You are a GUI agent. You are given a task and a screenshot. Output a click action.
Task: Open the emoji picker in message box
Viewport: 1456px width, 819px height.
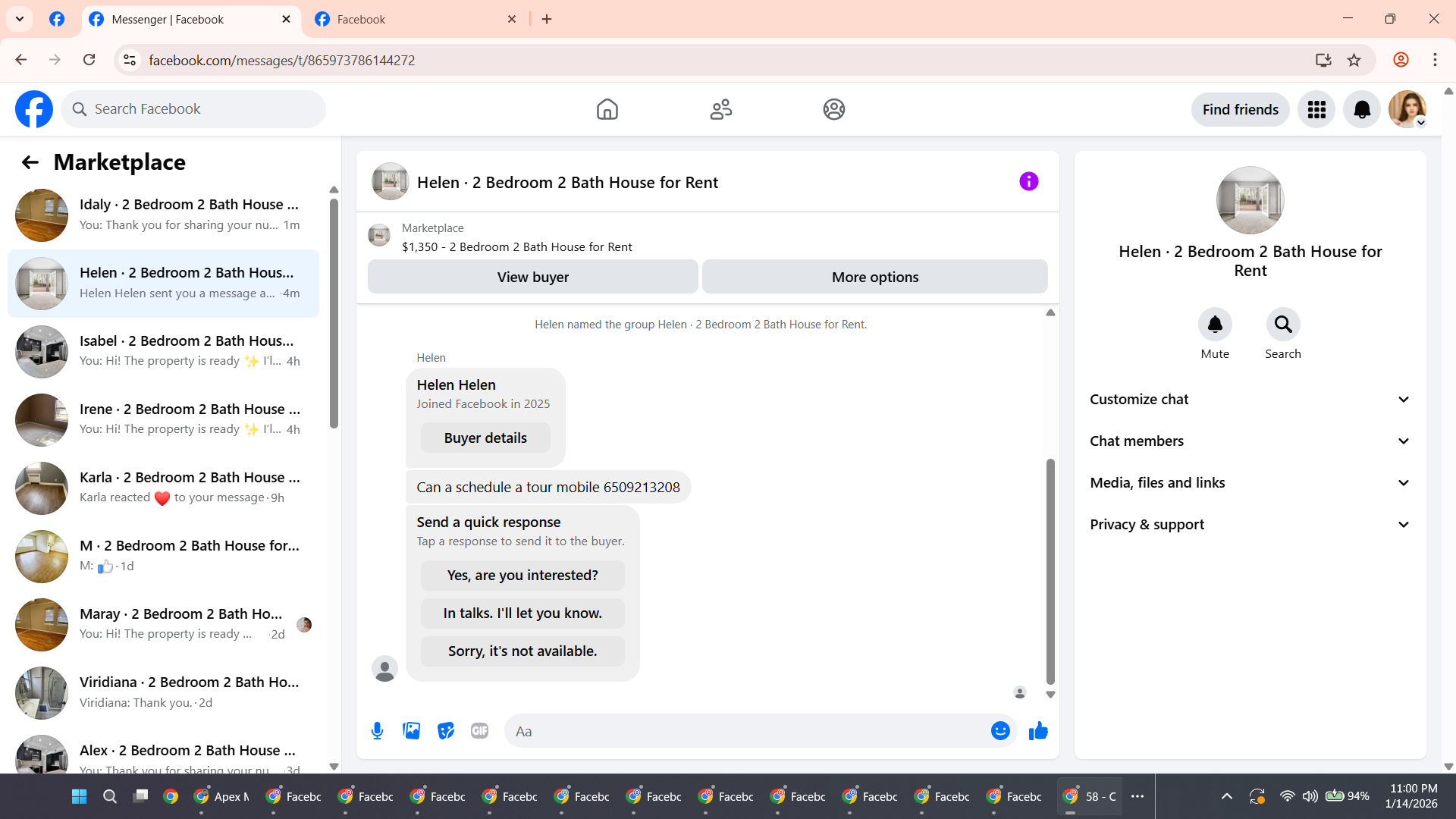coord(1000,731)
